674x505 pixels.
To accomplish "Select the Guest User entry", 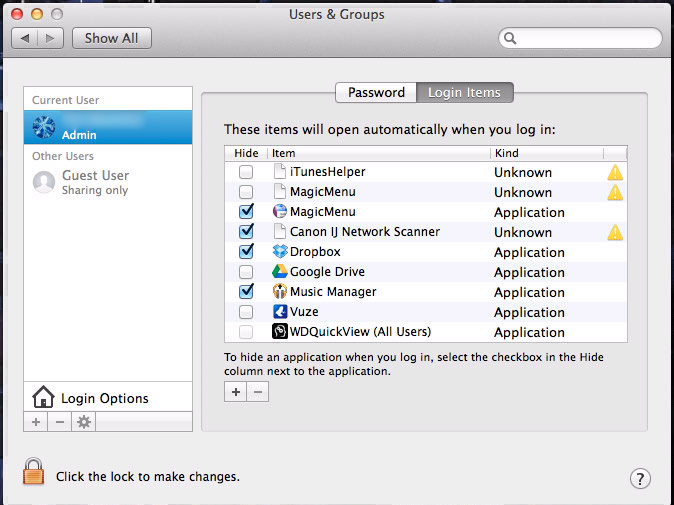I will point(108,182).
